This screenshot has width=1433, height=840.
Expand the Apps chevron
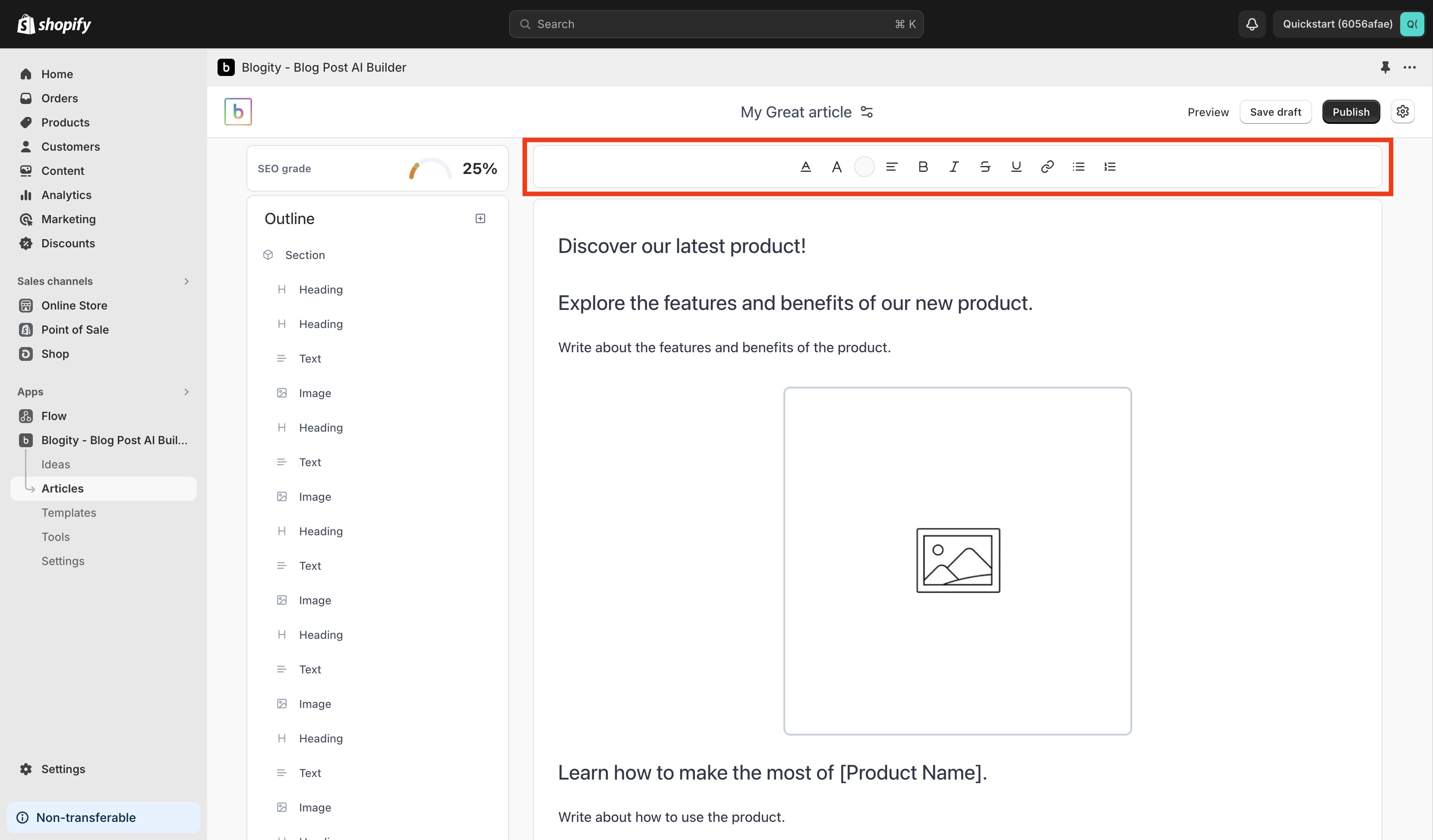point(186,392)
